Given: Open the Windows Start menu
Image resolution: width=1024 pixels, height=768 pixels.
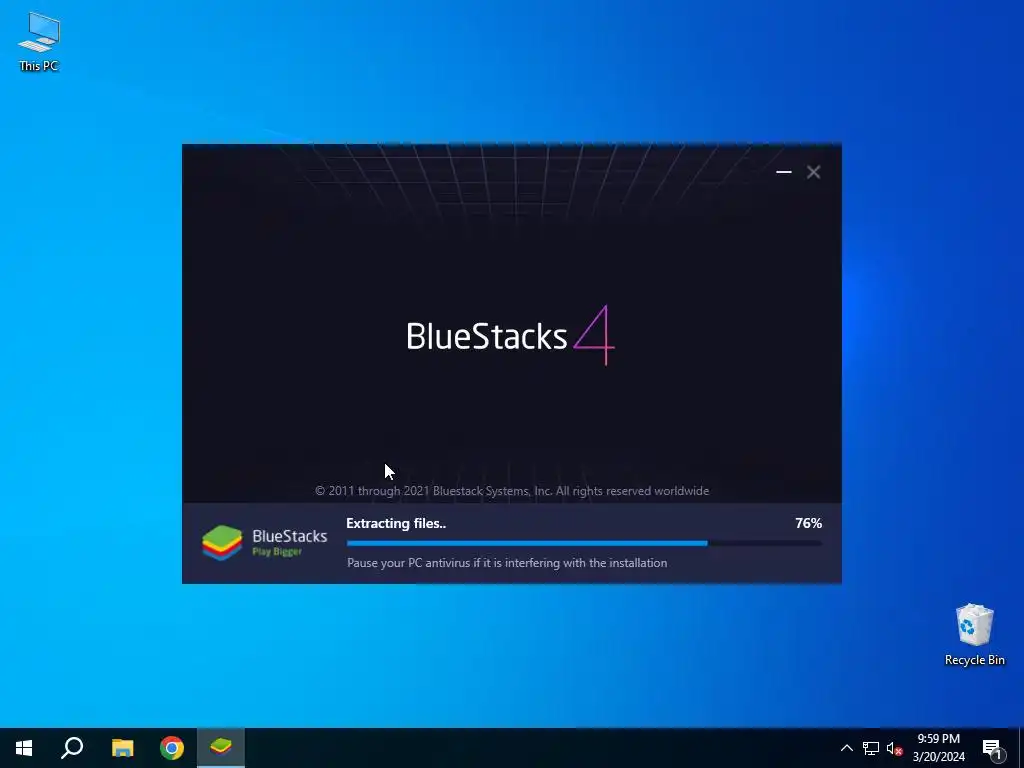Looking at the screenshot, I should coord(24,748).
